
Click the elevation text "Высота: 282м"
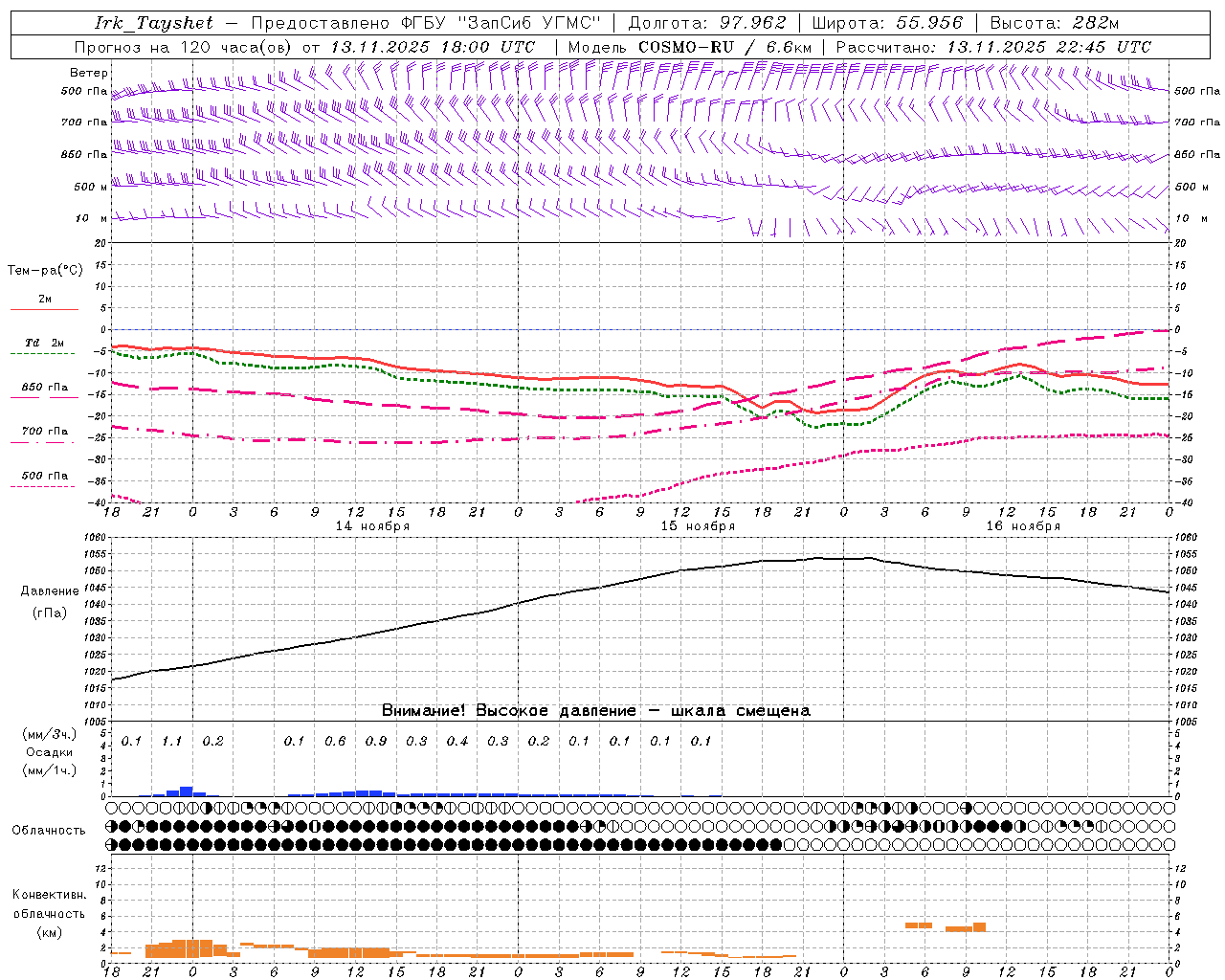1055,23
